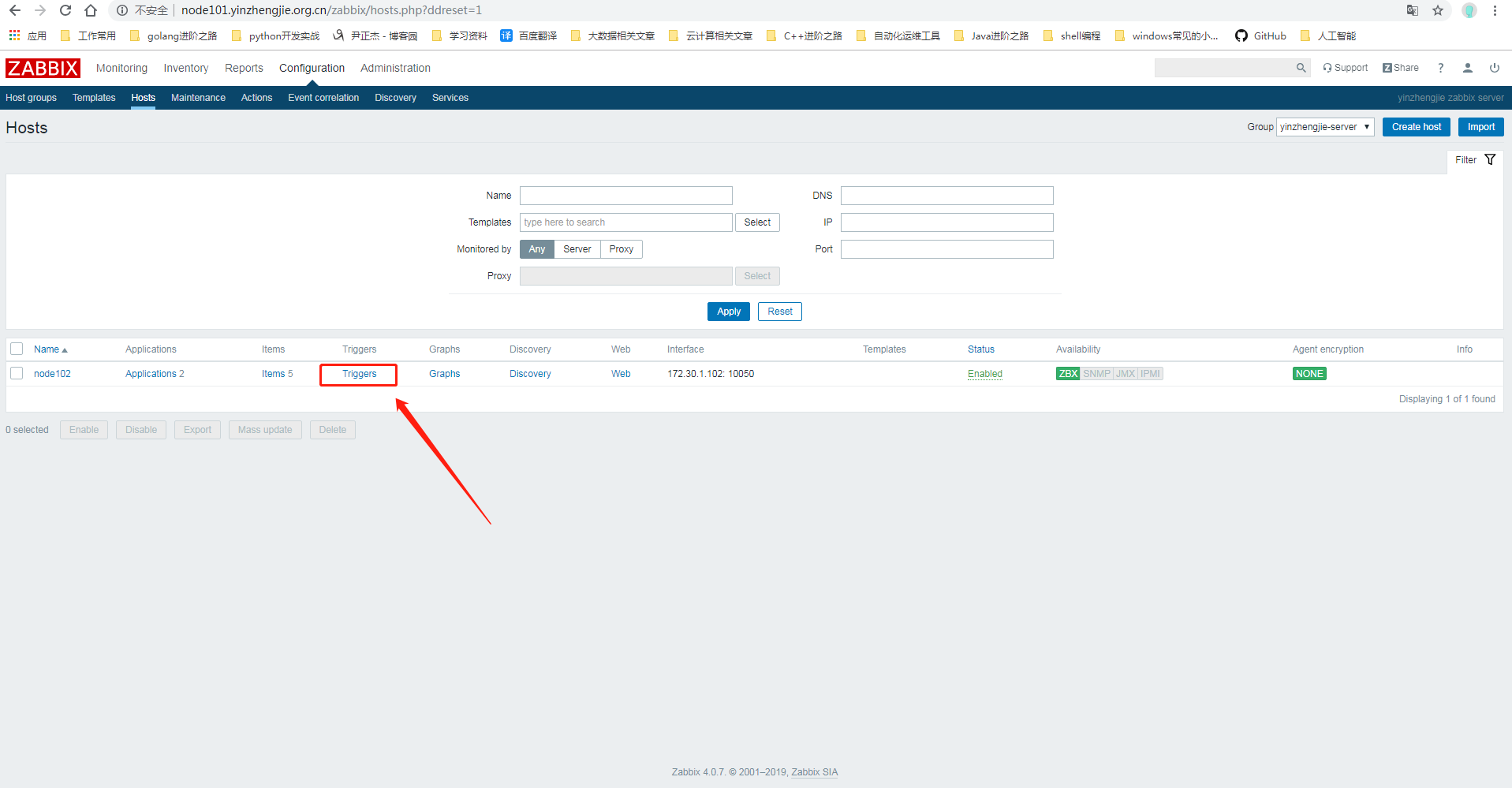Open Administration menu
This screenshot has width=1512, height=788.
coord(395,68)
